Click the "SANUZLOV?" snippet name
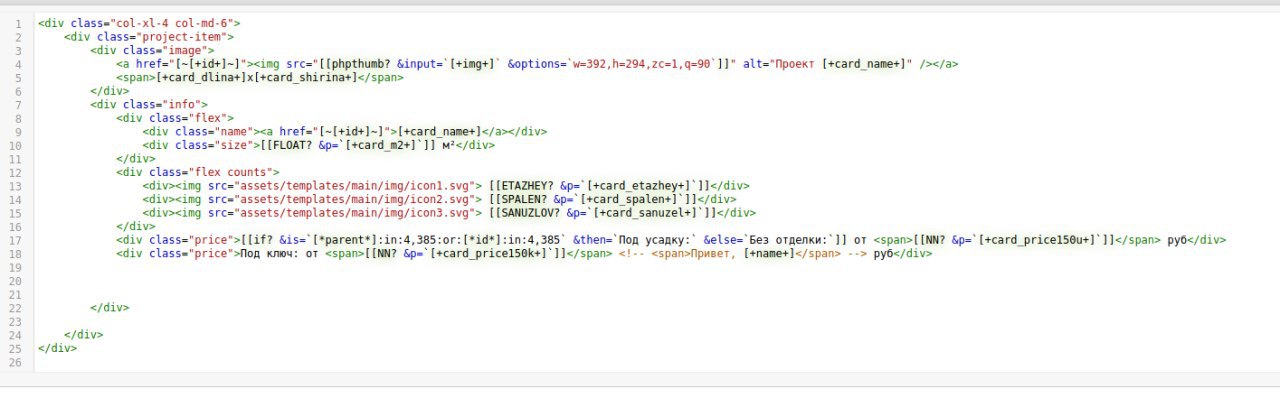This screenshot has width=1280, height=398. [532, 213]
